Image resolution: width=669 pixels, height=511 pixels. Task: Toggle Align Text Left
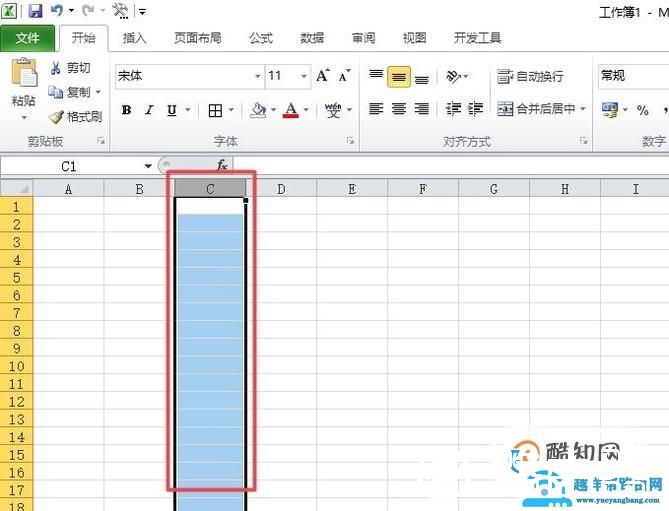[x=376, y=109]
